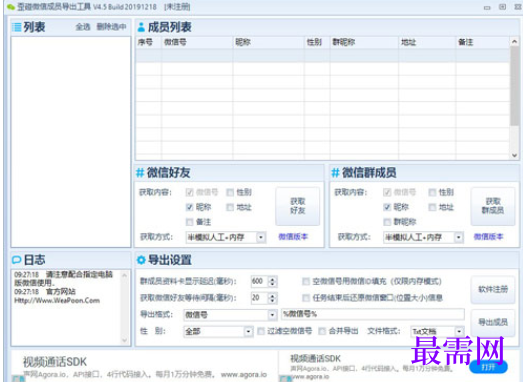Click 删除选中 to delete selected
Viewport: 523px width, 382px height.
pyautogui.click(x=111, y=27)
